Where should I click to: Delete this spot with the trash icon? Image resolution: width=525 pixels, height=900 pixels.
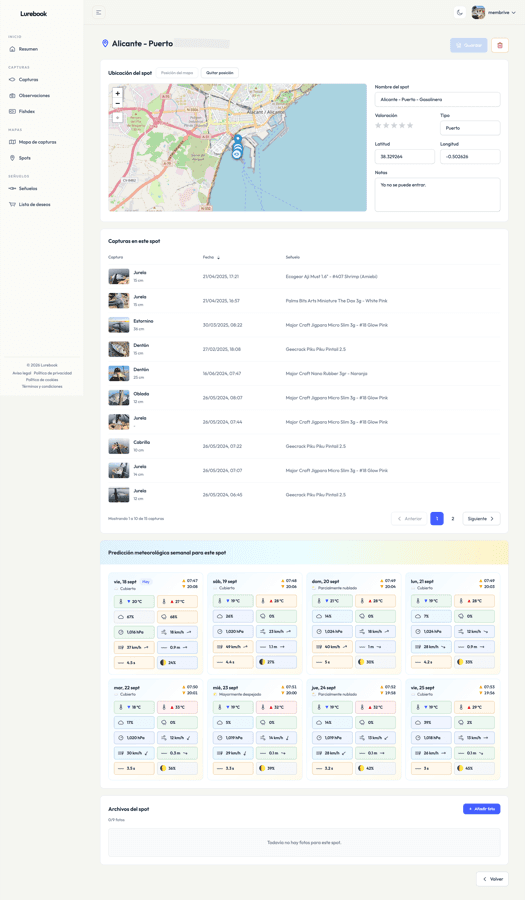[x=500, y=45]
